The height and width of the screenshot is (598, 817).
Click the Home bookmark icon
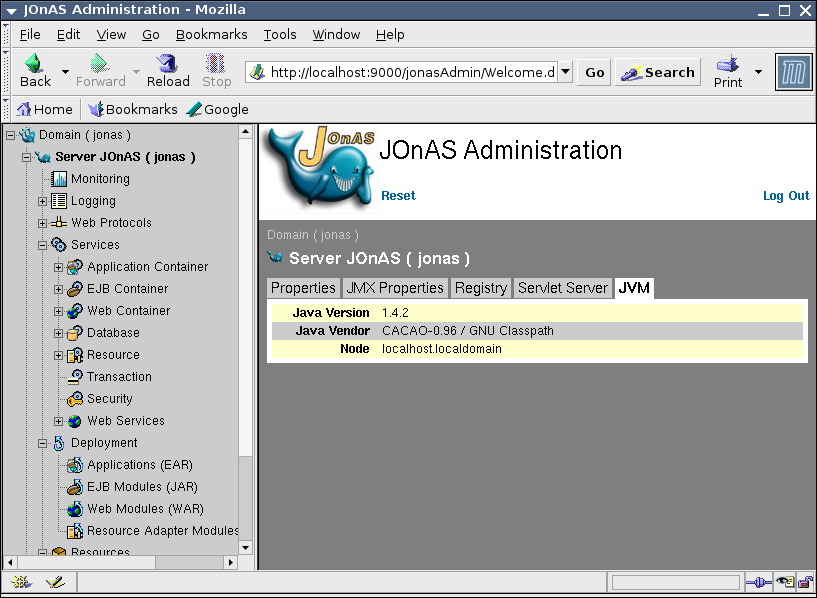coord(24,109)
